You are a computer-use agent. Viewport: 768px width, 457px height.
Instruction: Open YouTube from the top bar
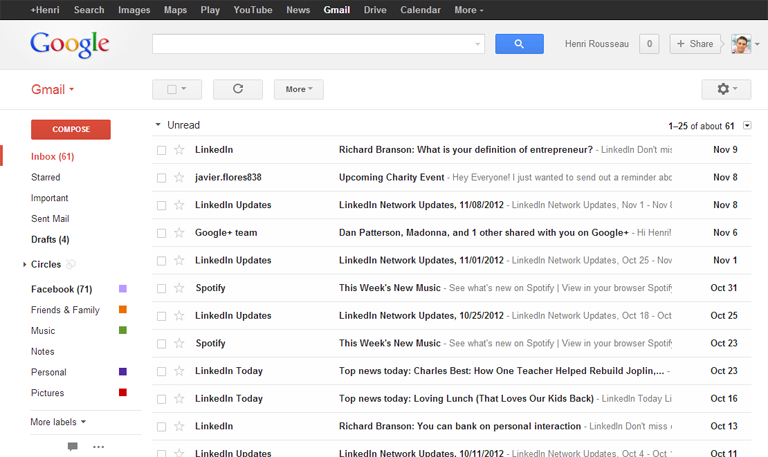pyautogui.click(x=253, y=10)
